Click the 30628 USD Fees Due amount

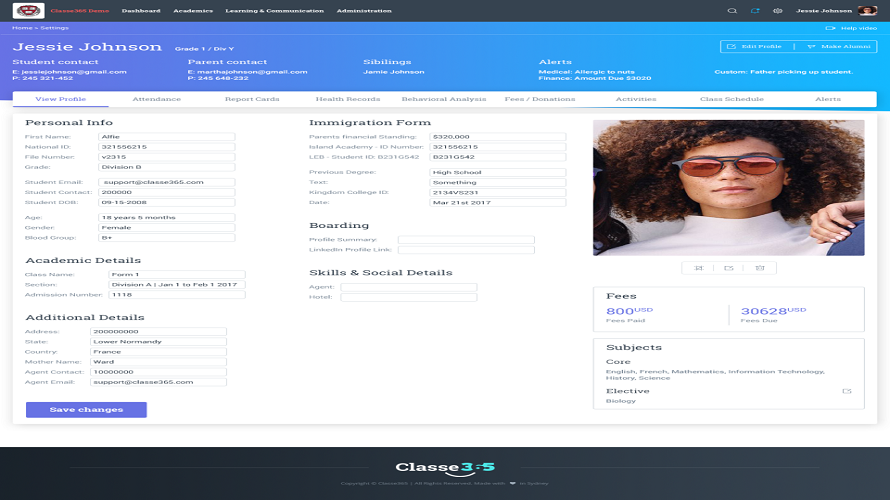point(773,311)
